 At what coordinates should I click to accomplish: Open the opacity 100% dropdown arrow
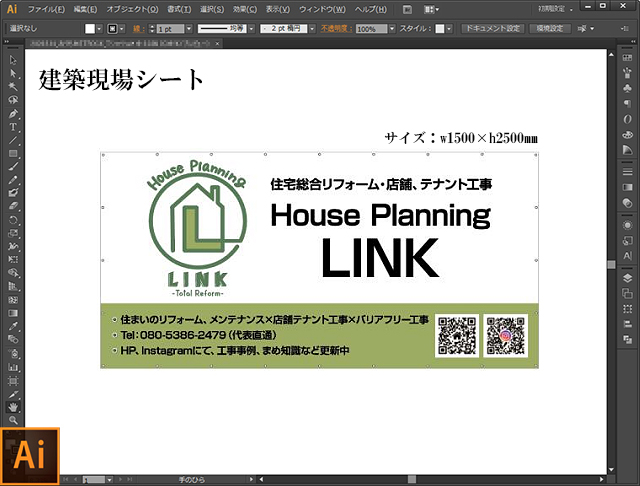click(392, 29)
